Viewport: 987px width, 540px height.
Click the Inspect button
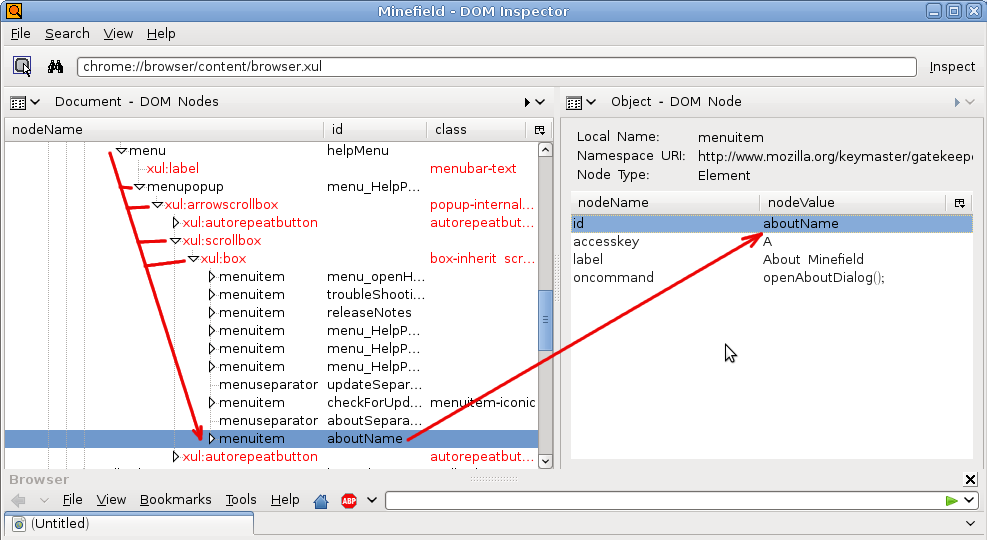click(952, 67)
